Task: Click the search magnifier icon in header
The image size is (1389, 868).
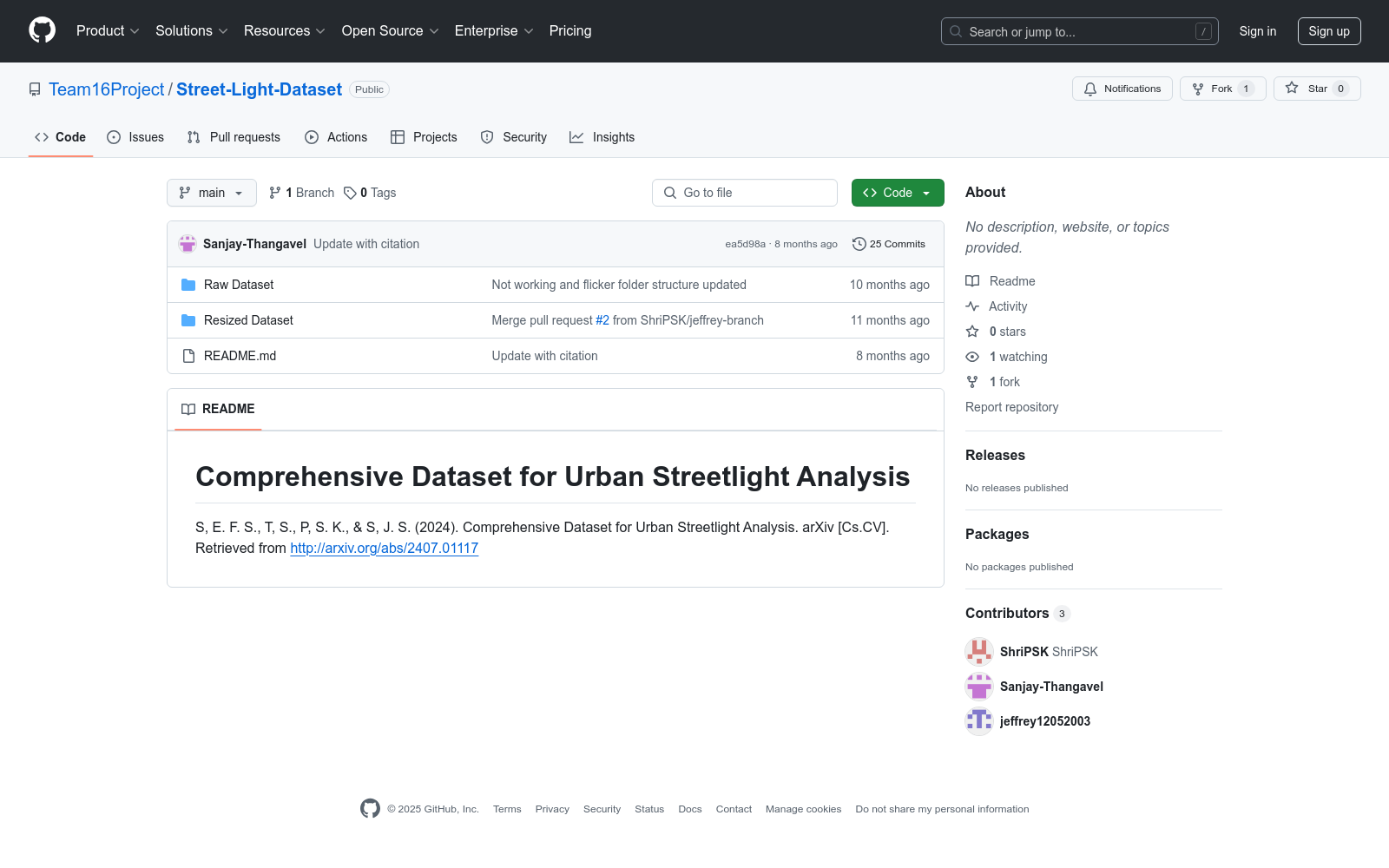Action: [x=956, y=31]
